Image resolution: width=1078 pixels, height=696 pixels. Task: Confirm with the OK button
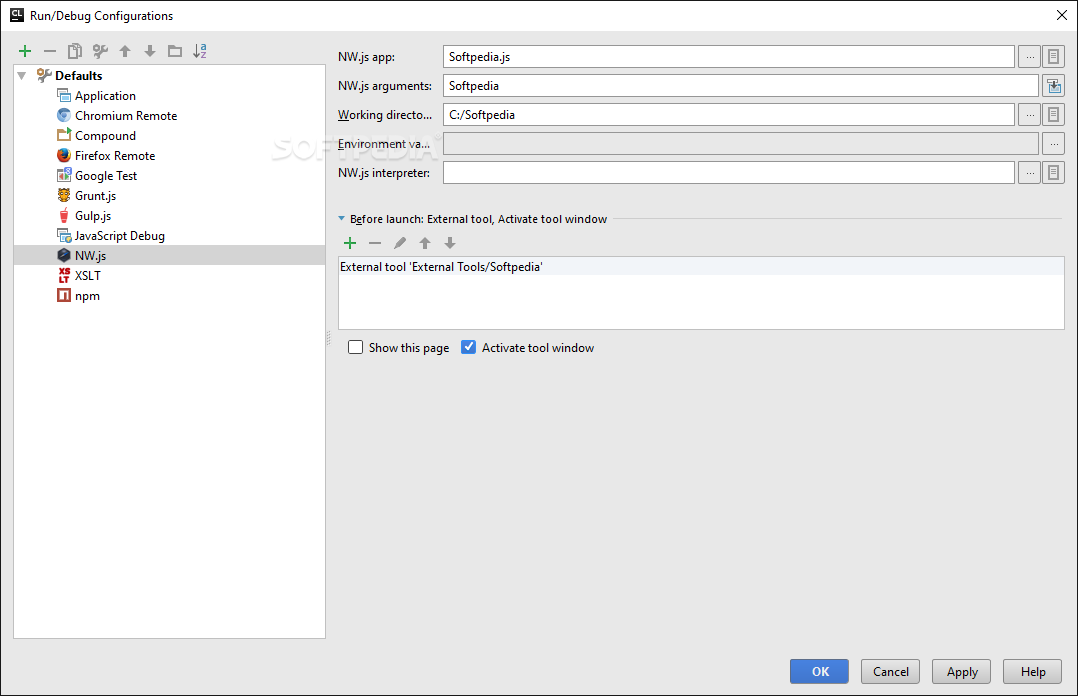point(820,671)
